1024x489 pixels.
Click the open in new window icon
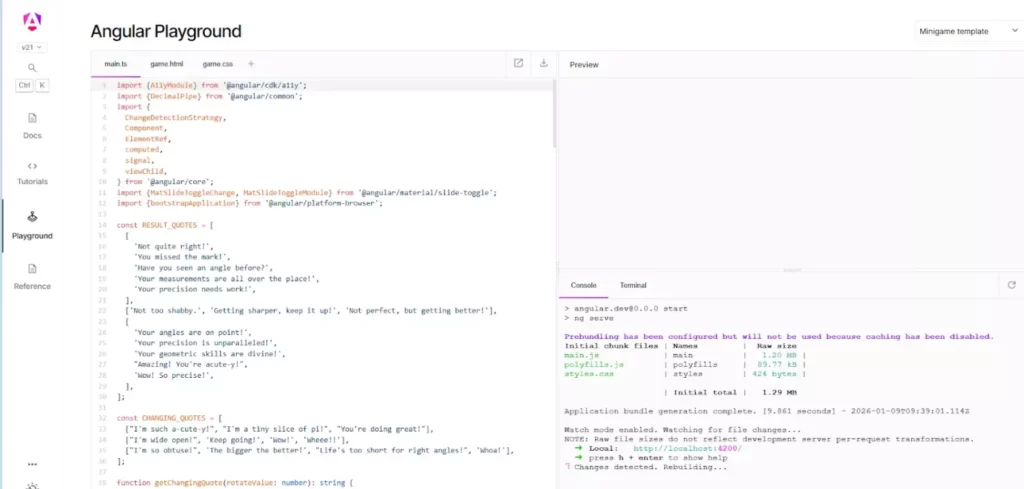pos(518,63)
